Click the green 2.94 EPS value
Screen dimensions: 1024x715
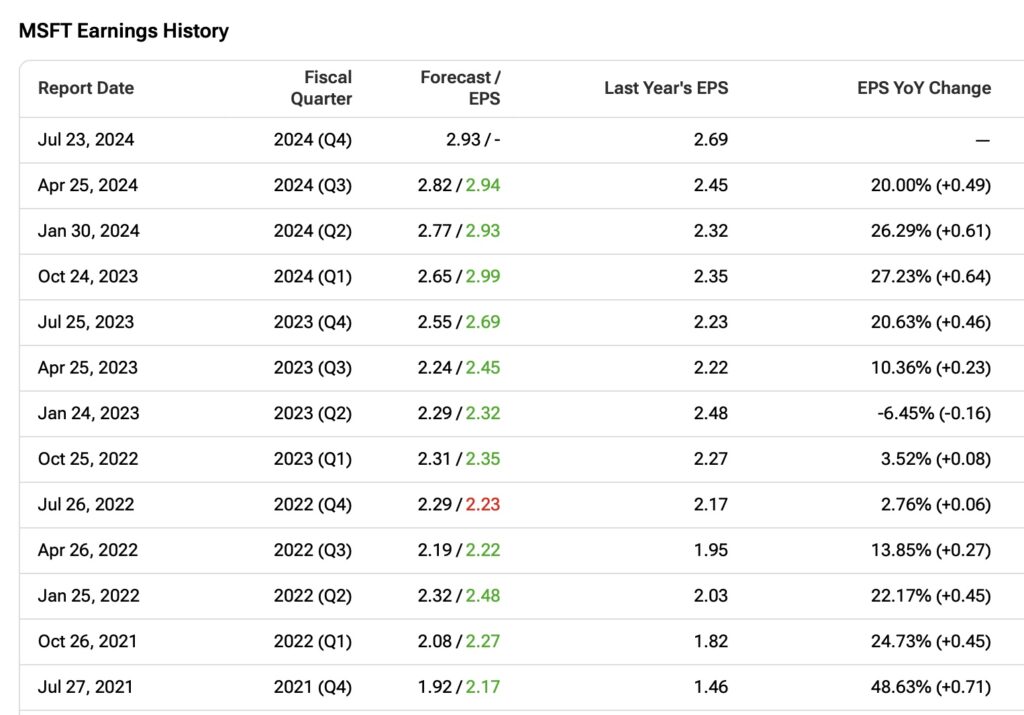click(483, 185)
